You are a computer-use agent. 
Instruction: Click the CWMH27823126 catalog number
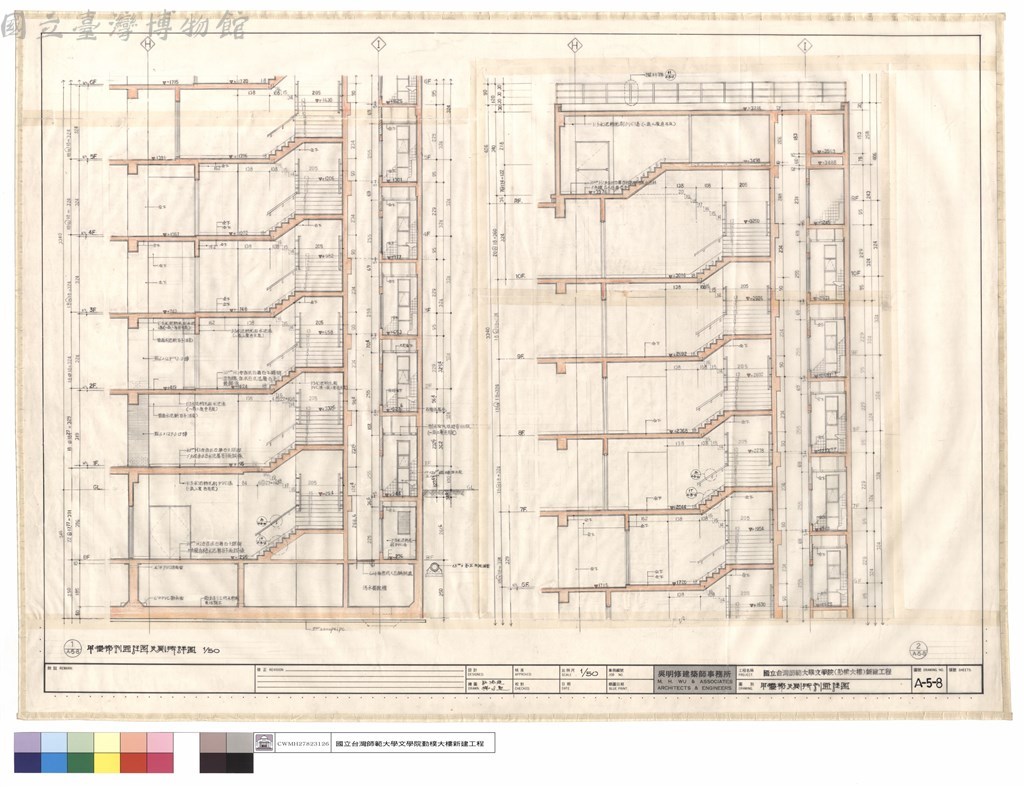click(303, 743)
